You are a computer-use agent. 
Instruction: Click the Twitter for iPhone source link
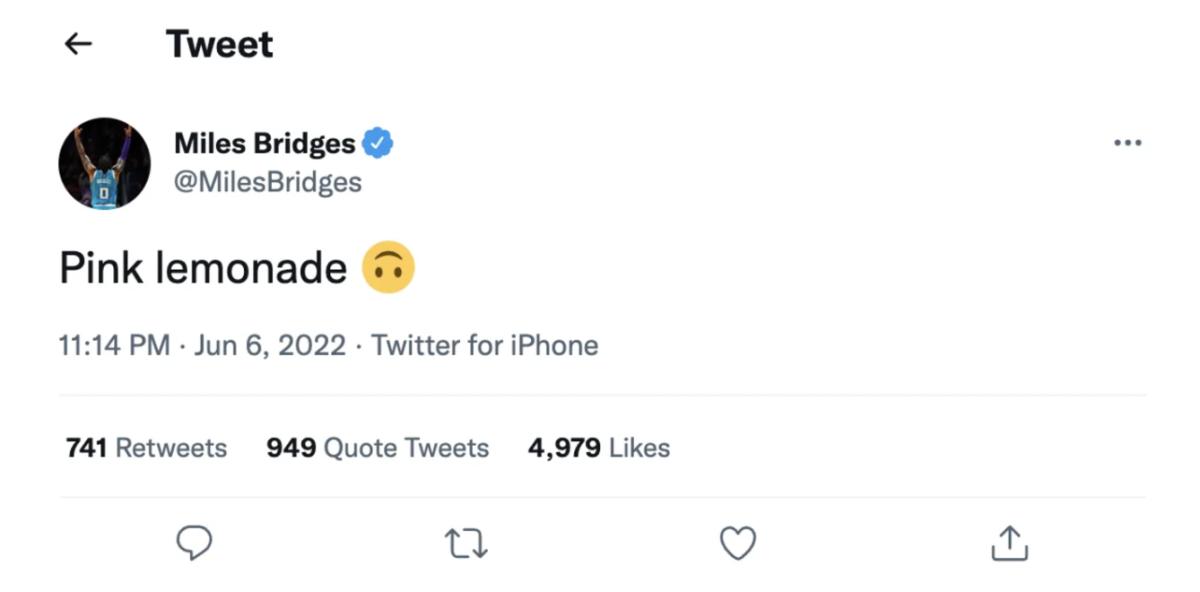[485, 346]
